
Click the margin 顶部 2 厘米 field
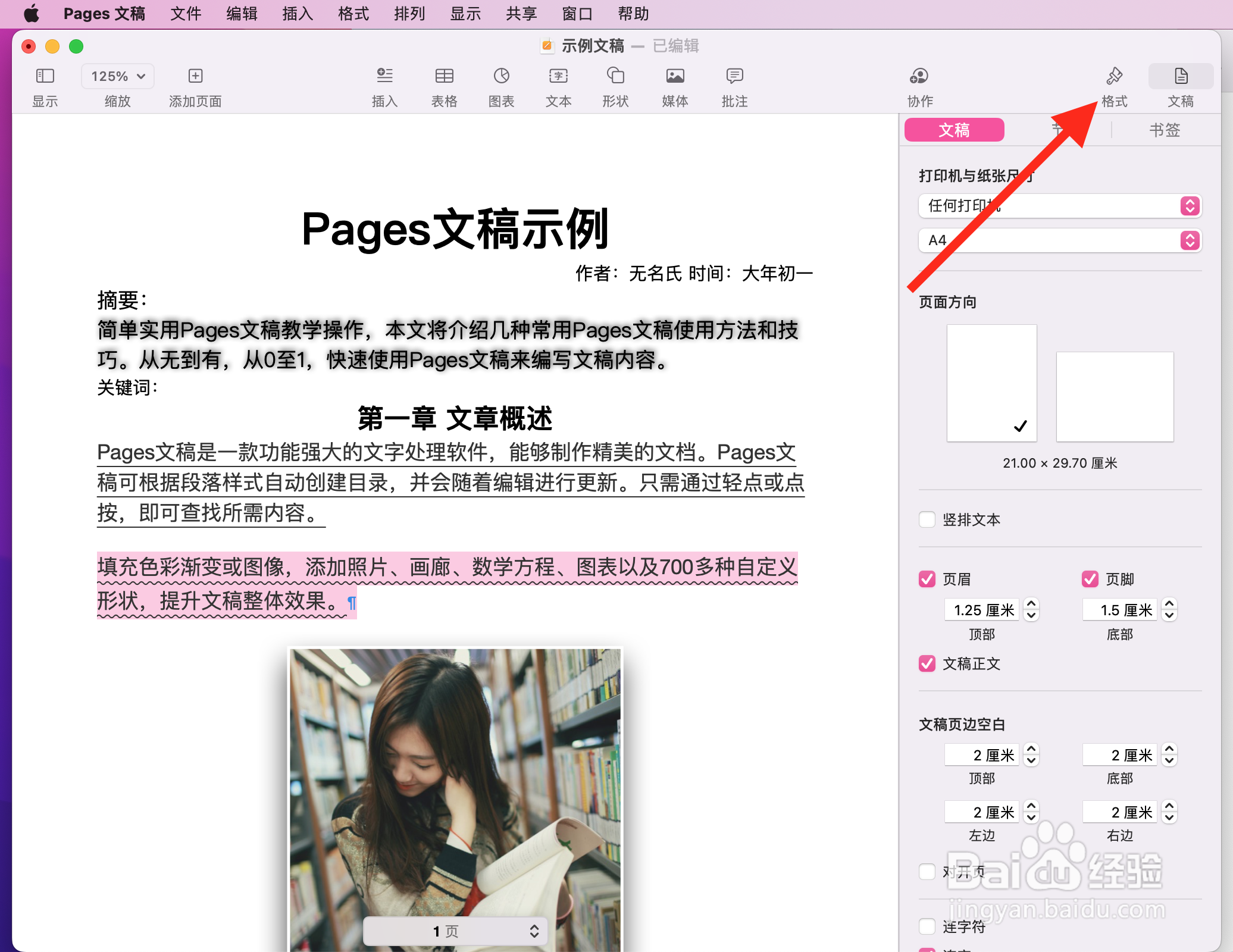(982, 755)
